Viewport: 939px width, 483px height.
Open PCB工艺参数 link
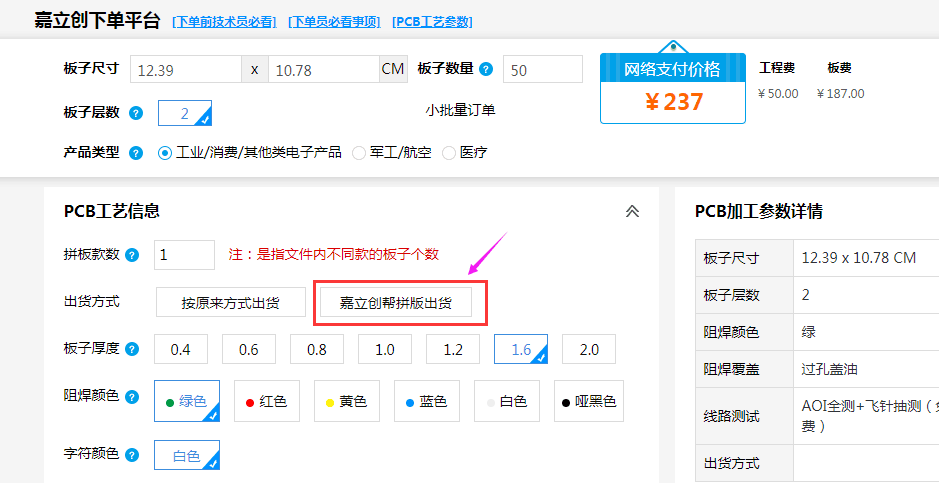tap(432, 22)
